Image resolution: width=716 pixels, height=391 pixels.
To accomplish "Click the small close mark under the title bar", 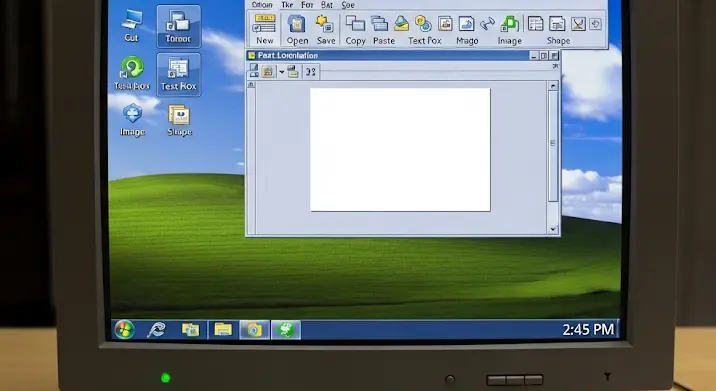I will pos(555,66).
